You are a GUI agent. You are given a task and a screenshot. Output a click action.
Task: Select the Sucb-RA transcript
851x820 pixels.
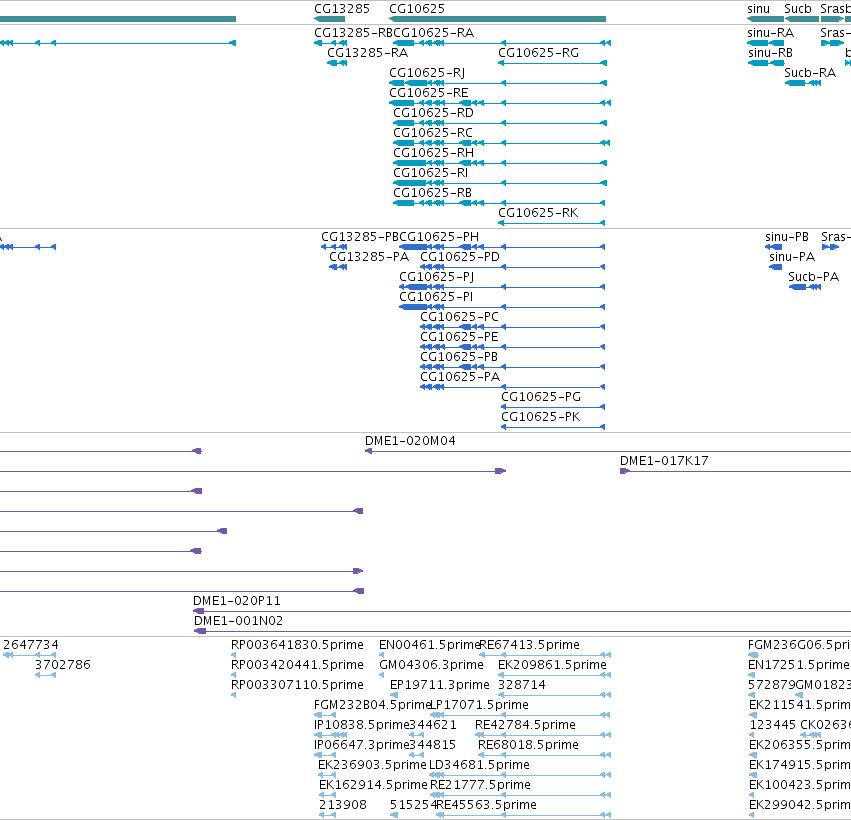pos(810,73)
